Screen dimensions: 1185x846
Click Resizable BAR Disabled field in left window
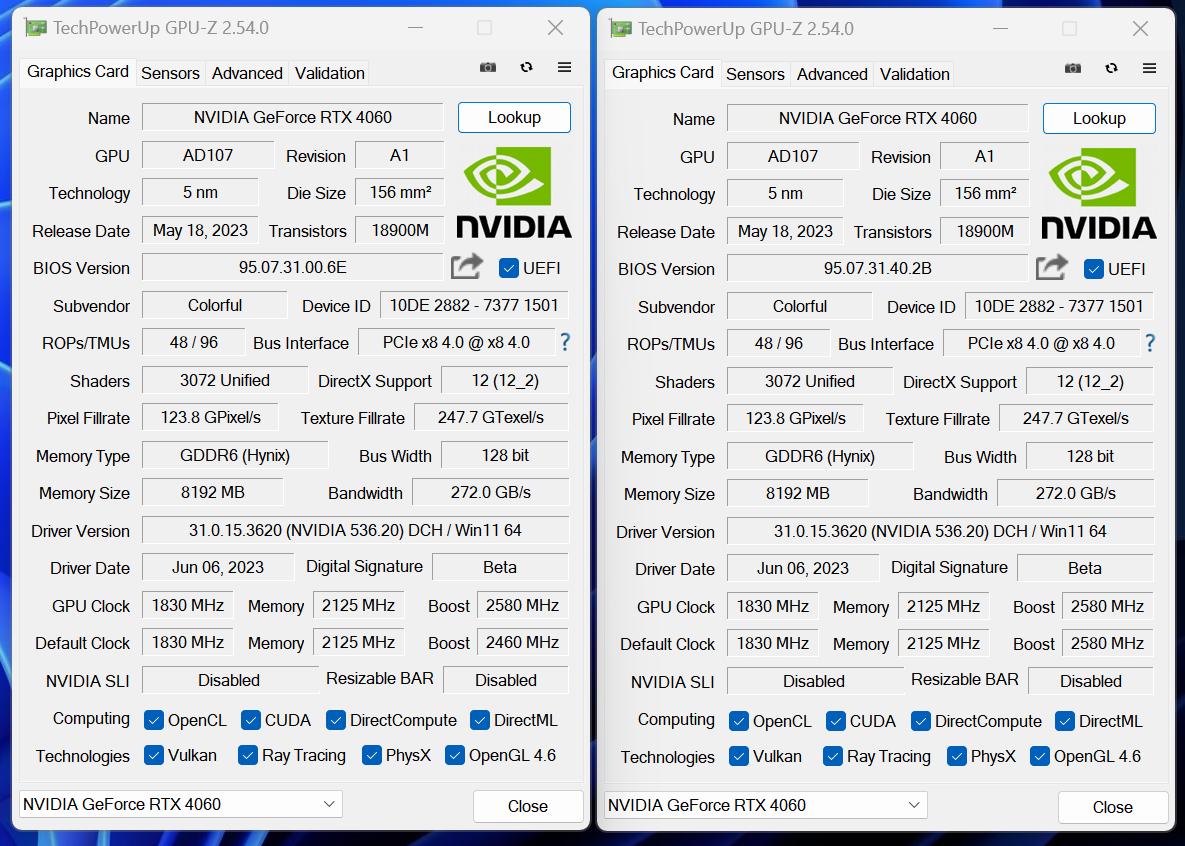coord(506,680)
